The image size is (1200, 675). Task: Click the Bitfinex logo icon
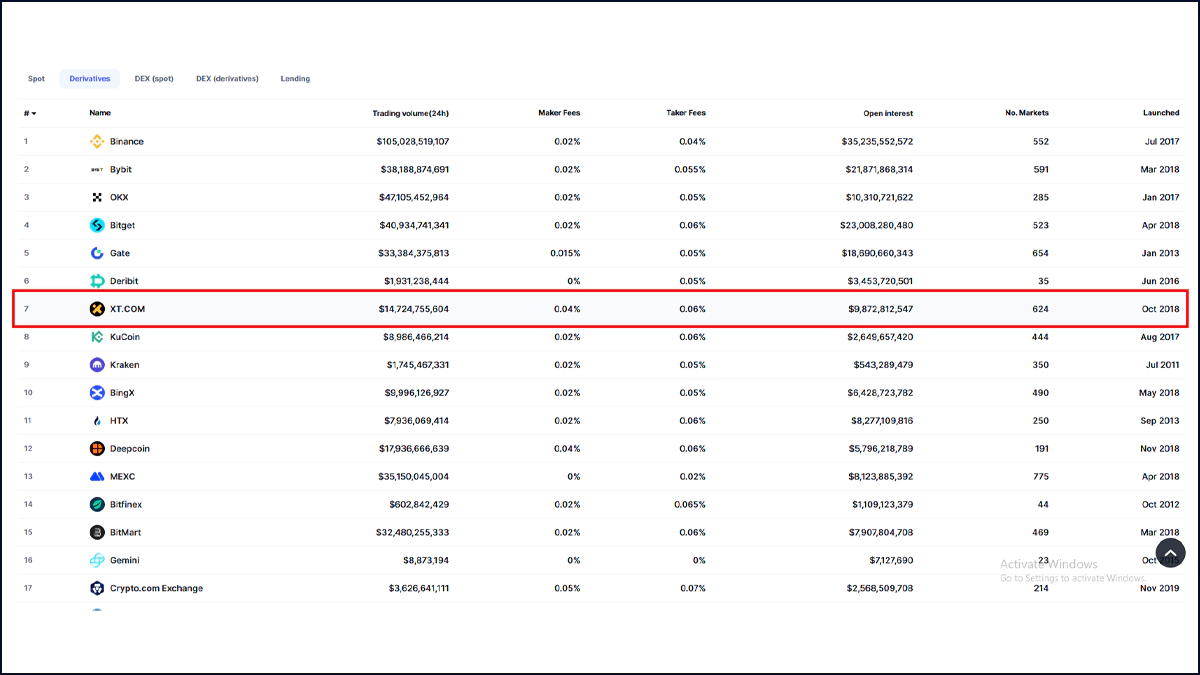(x=97, y=505)
